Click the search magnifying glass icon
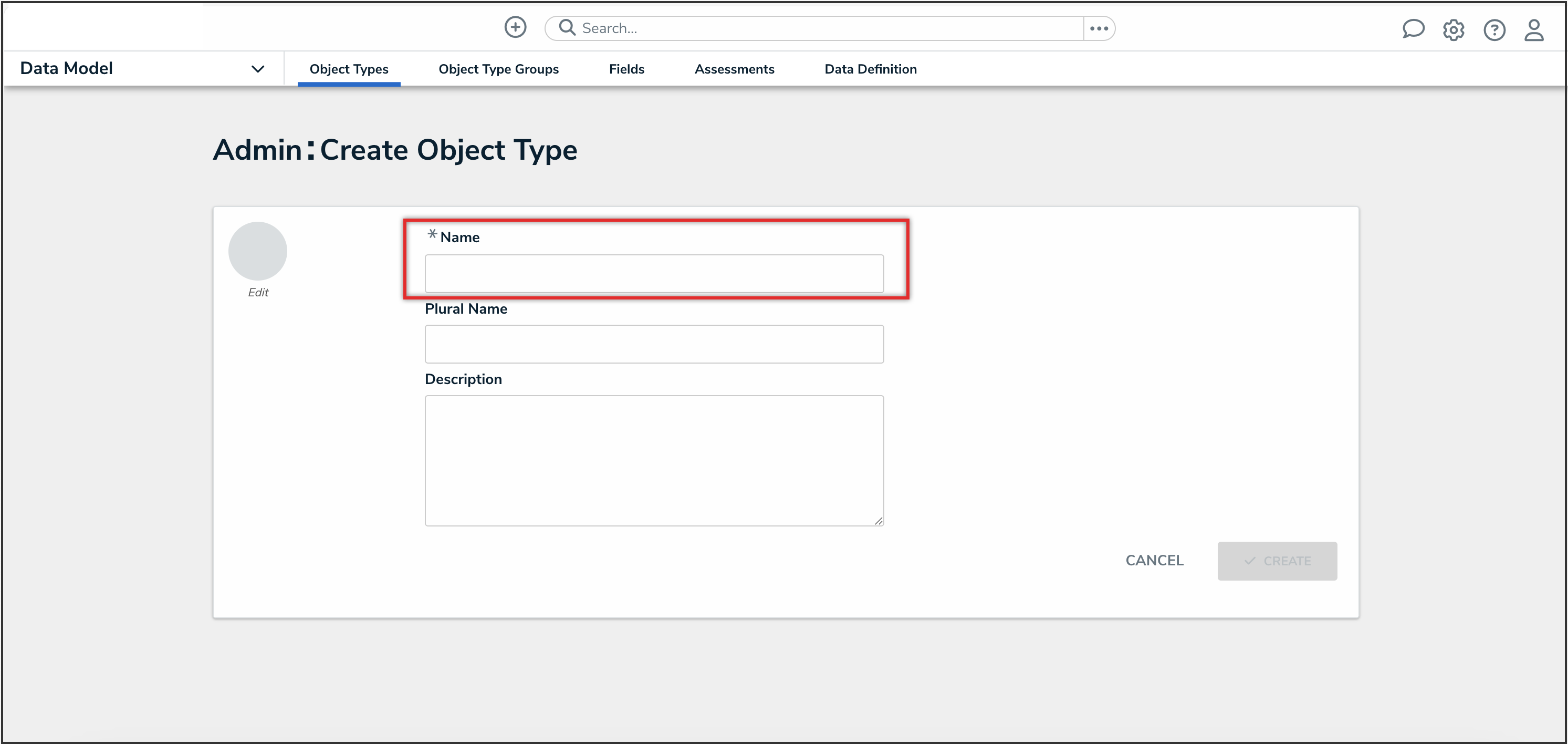This screenshot has height=744, width=1568. [567, 27]
